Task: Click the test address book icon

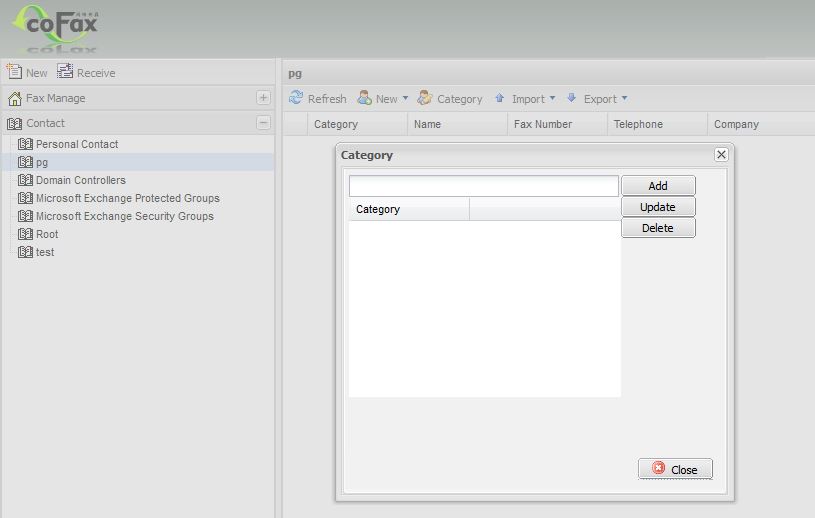Action: (x=25, y=252)
